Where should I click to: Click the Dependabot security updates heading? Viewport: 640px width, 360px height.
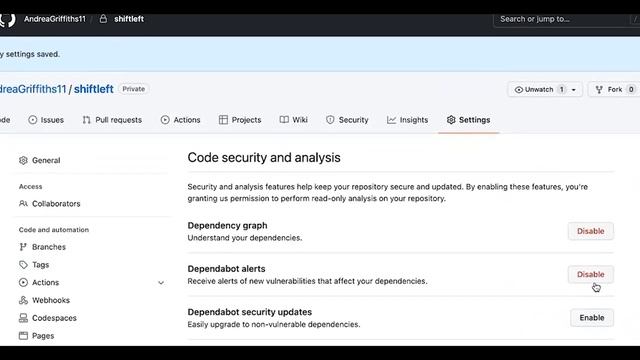(249, 312)
